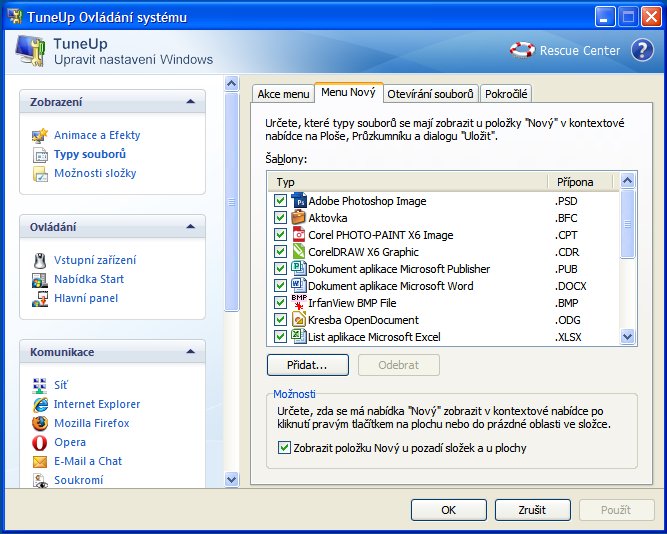Uncheck the Adobe Photoshop Image checkbox

[x=280, y=200]
